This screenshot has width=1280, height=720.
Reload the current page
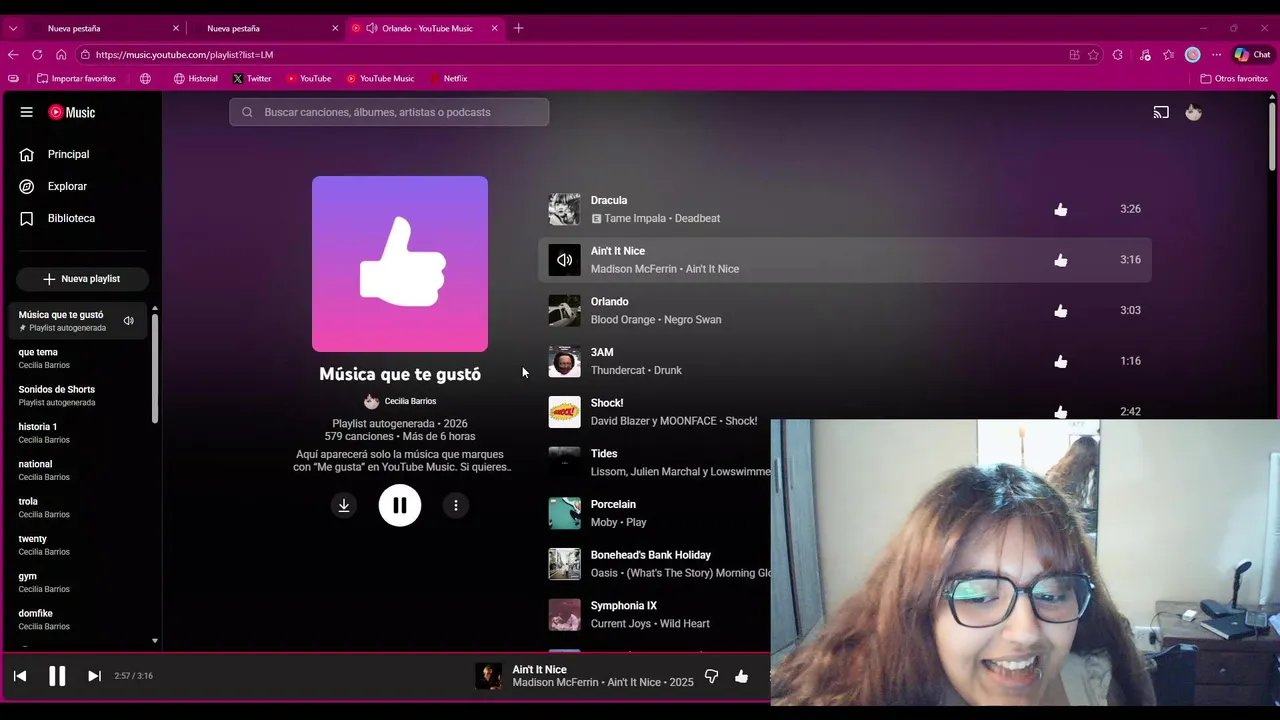37,55
